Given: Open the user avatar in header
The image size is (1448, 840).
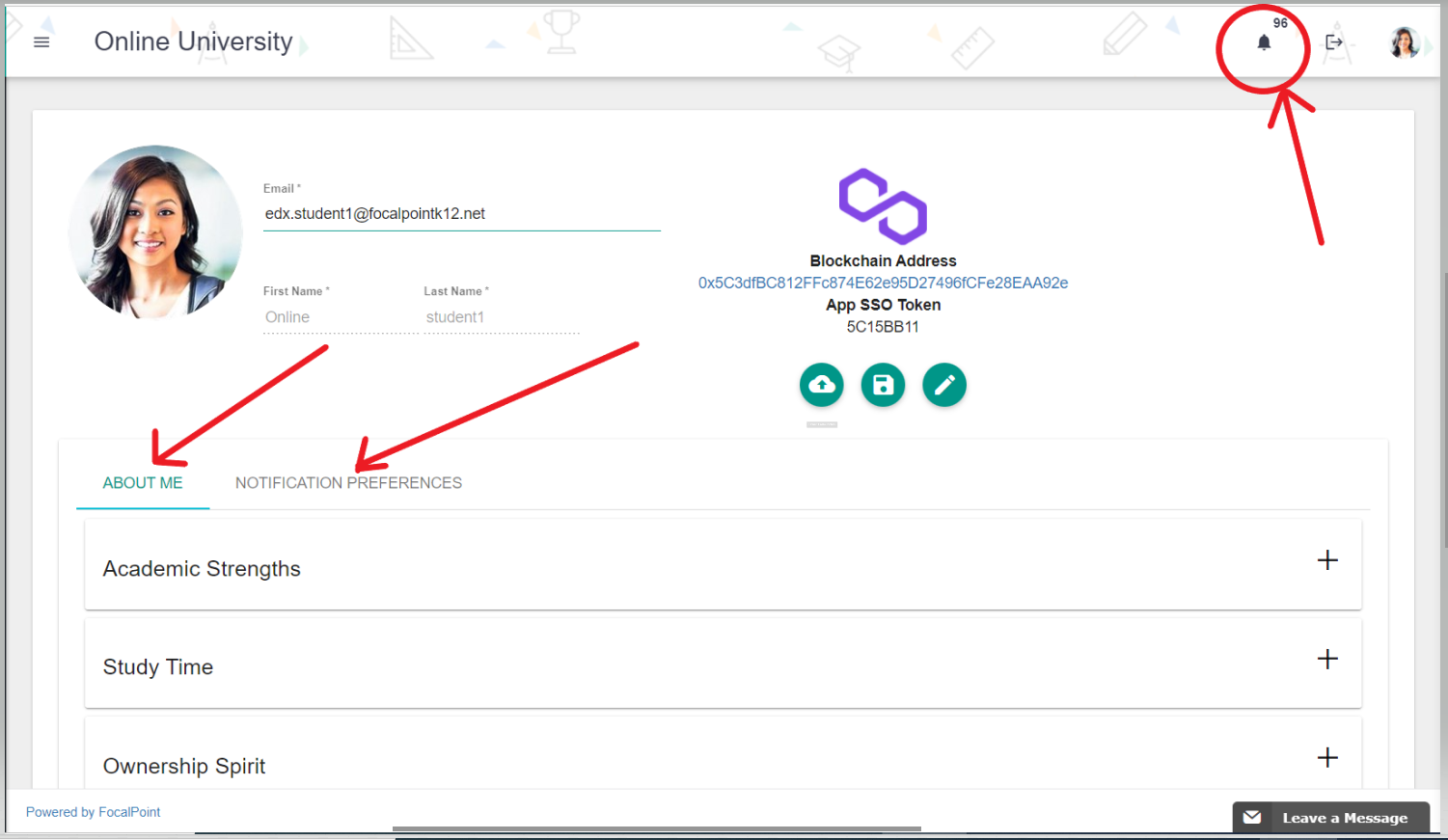Looking at the screenshot, I should (1404, 42).
